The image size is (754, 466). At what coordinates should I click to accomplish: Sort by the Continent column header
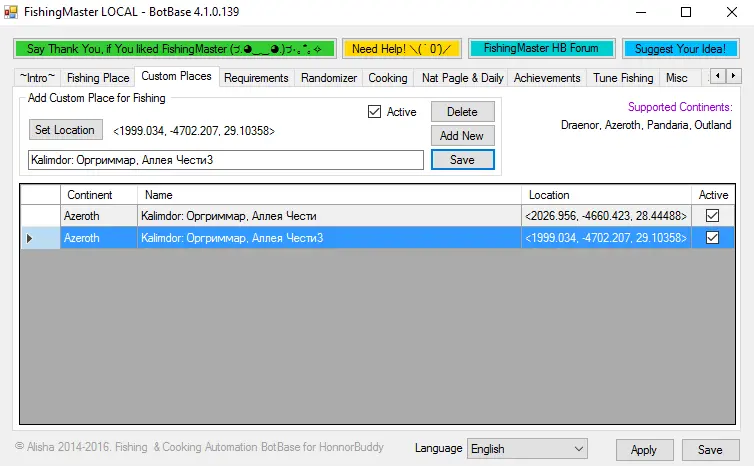(99, 195)
